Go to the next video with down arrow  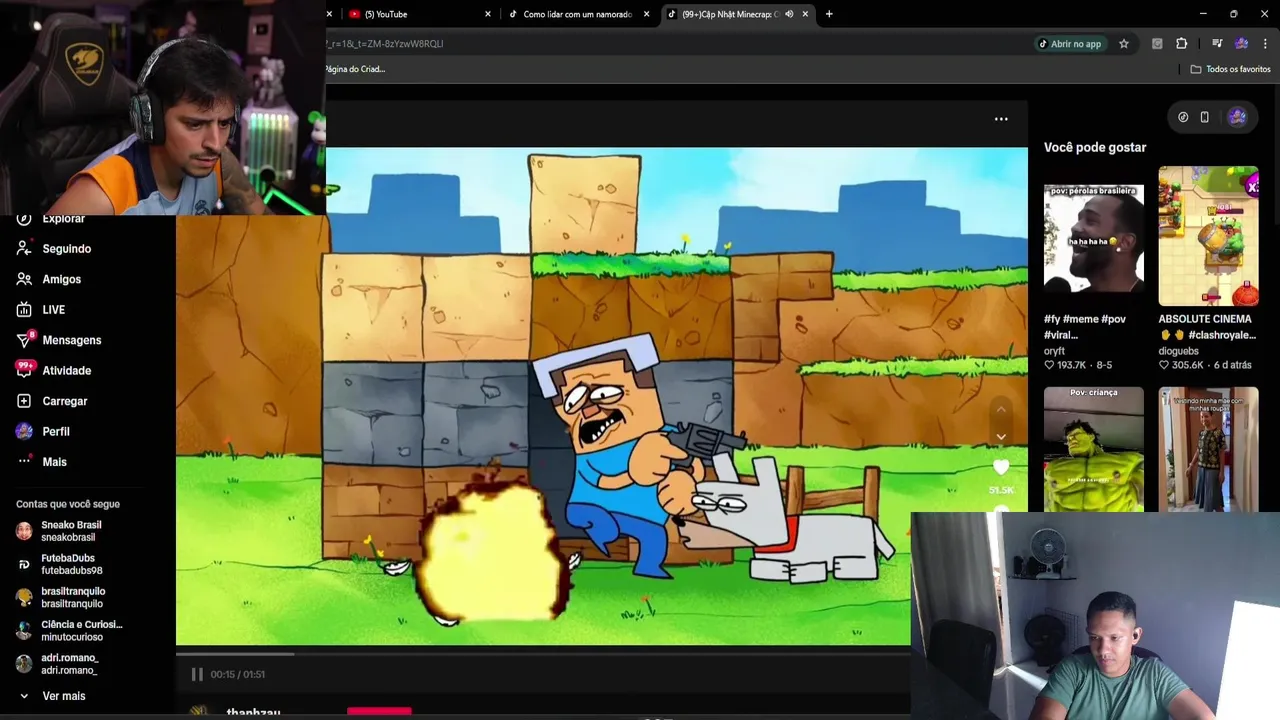(x=1001, y=437)
